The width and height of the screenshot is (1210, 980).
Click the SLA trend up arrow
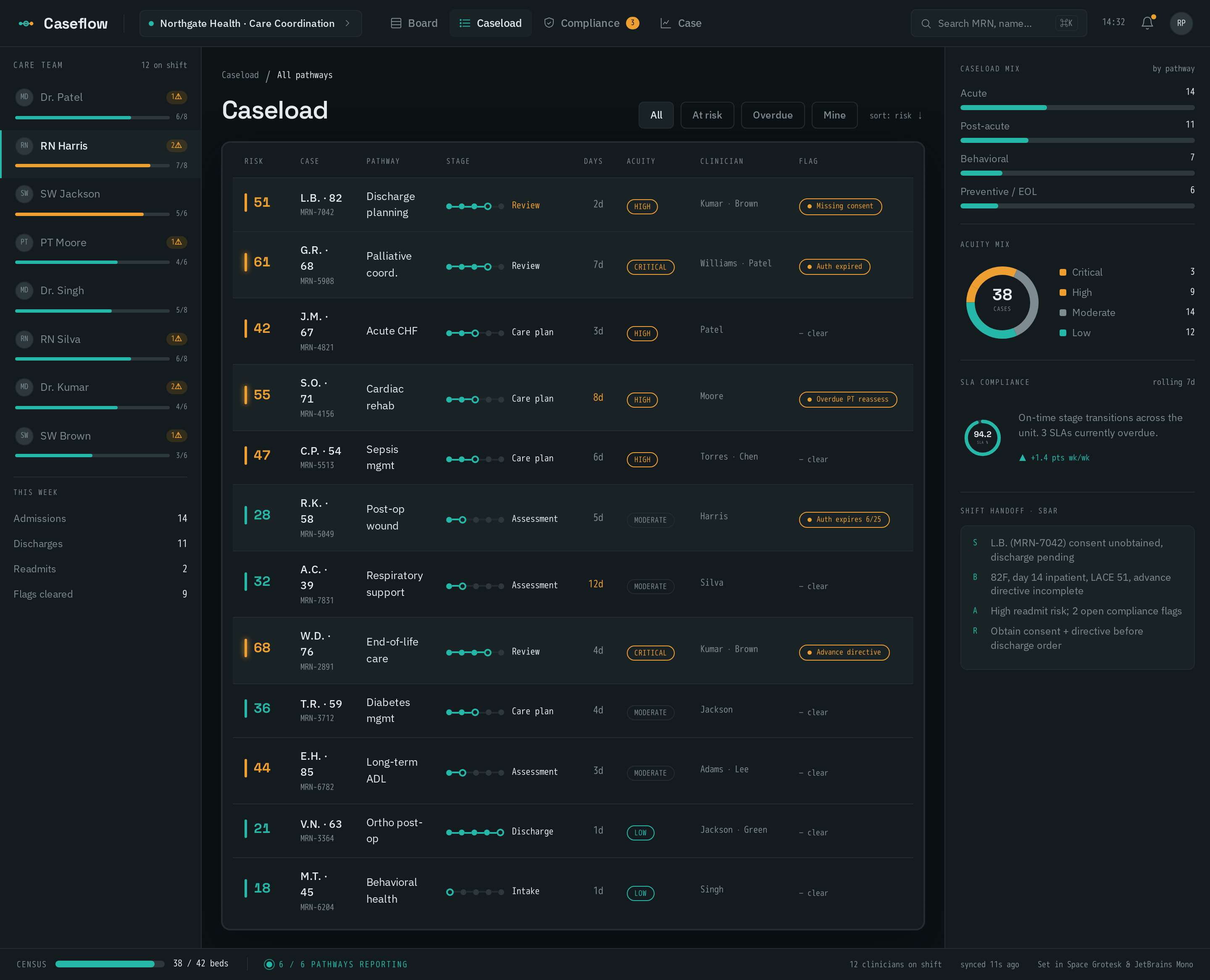pyautogui.click(x=1022, y=458)
